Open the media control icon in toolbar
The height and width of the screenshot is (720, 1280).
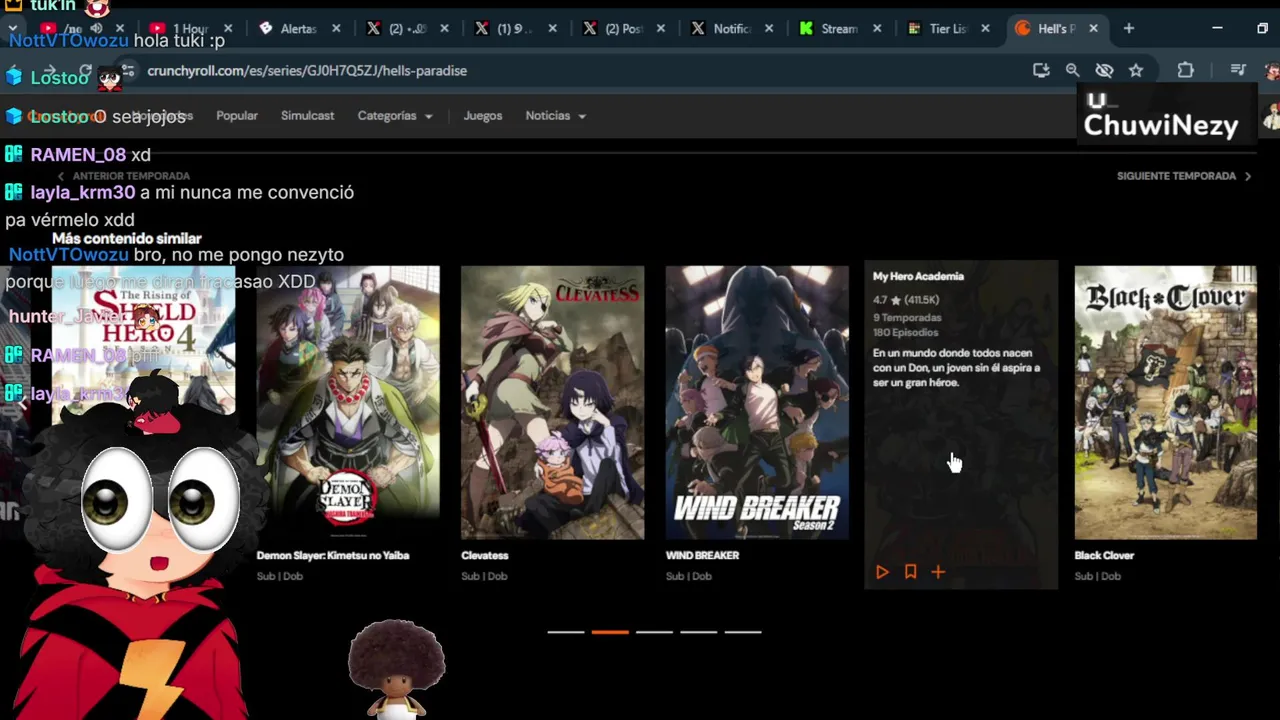pos(1238,70)
